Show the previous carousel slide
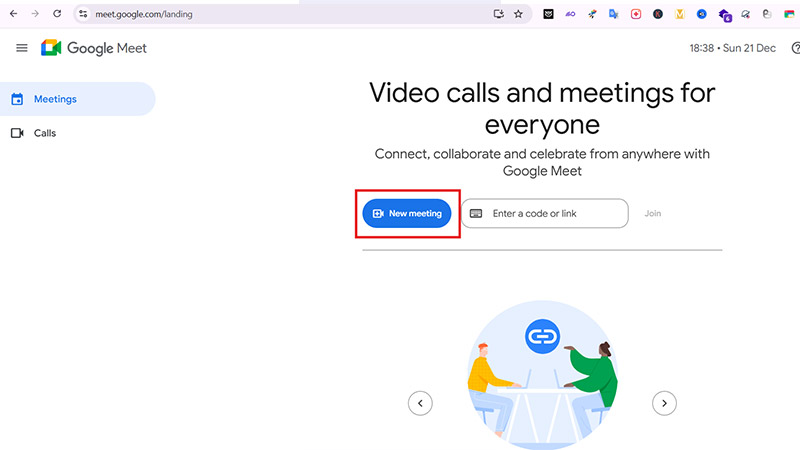The height and width of the screenshot is (450, 800). point(420,403)
